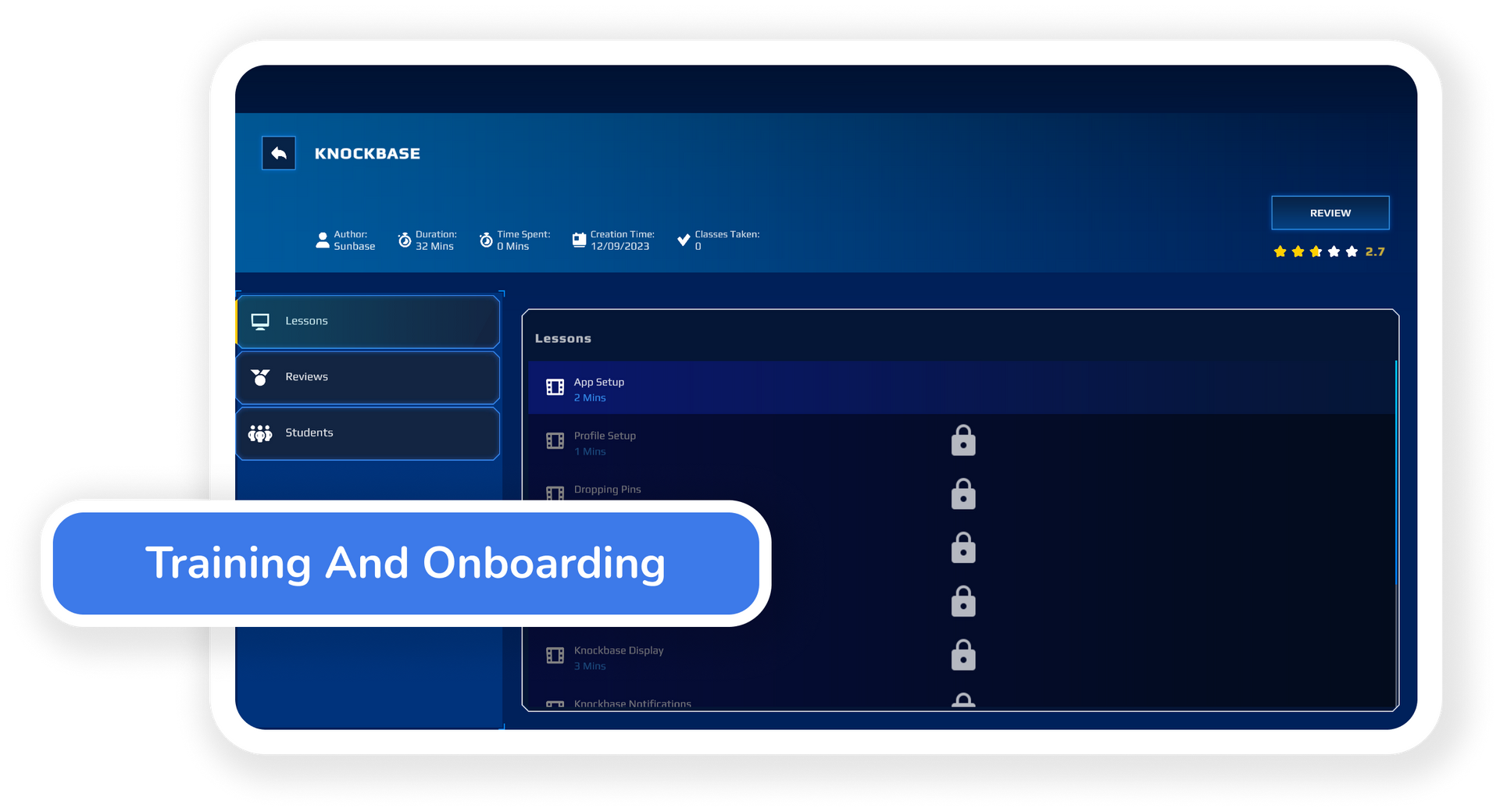Click the lock icon on Knockbase Display

963,655
